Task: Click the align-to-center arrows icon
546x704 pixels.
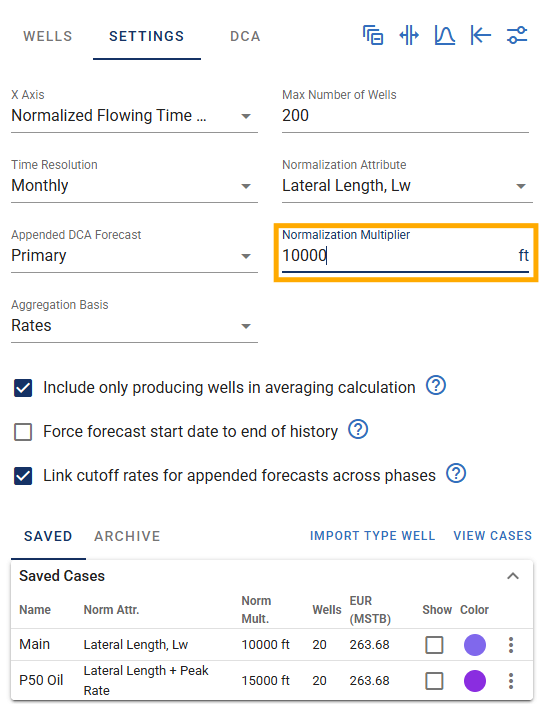Action: point(409,35)
